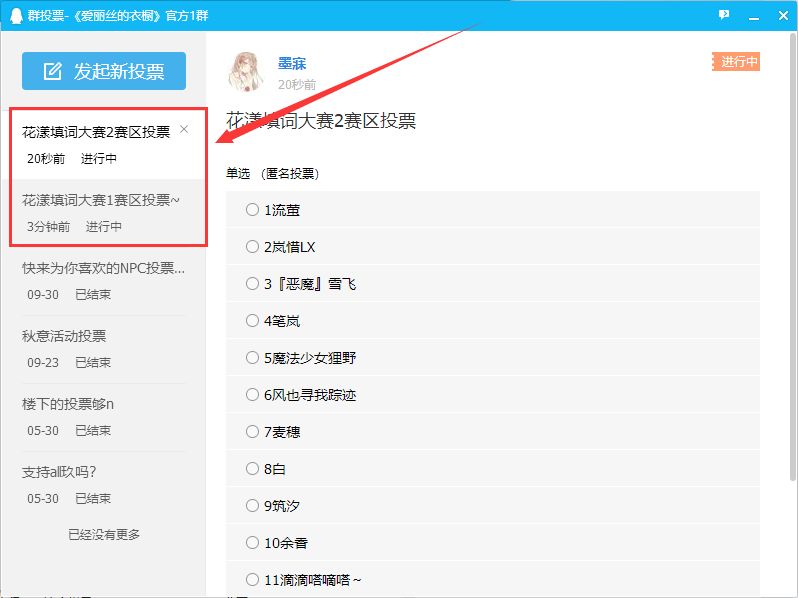Select option 2岚惜LX

493,247
